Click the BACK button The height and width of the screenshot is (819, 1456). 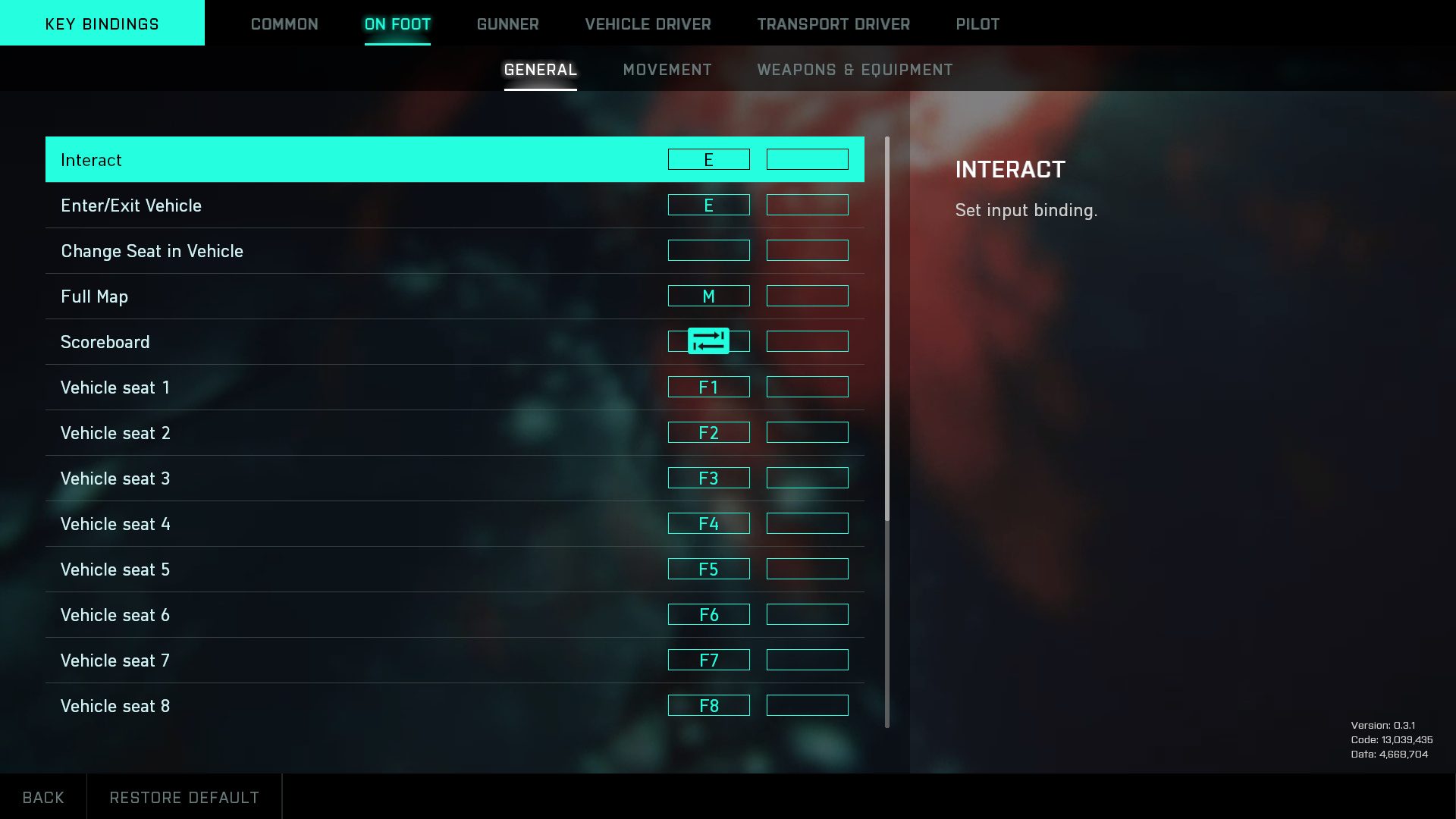coord(43,797)
